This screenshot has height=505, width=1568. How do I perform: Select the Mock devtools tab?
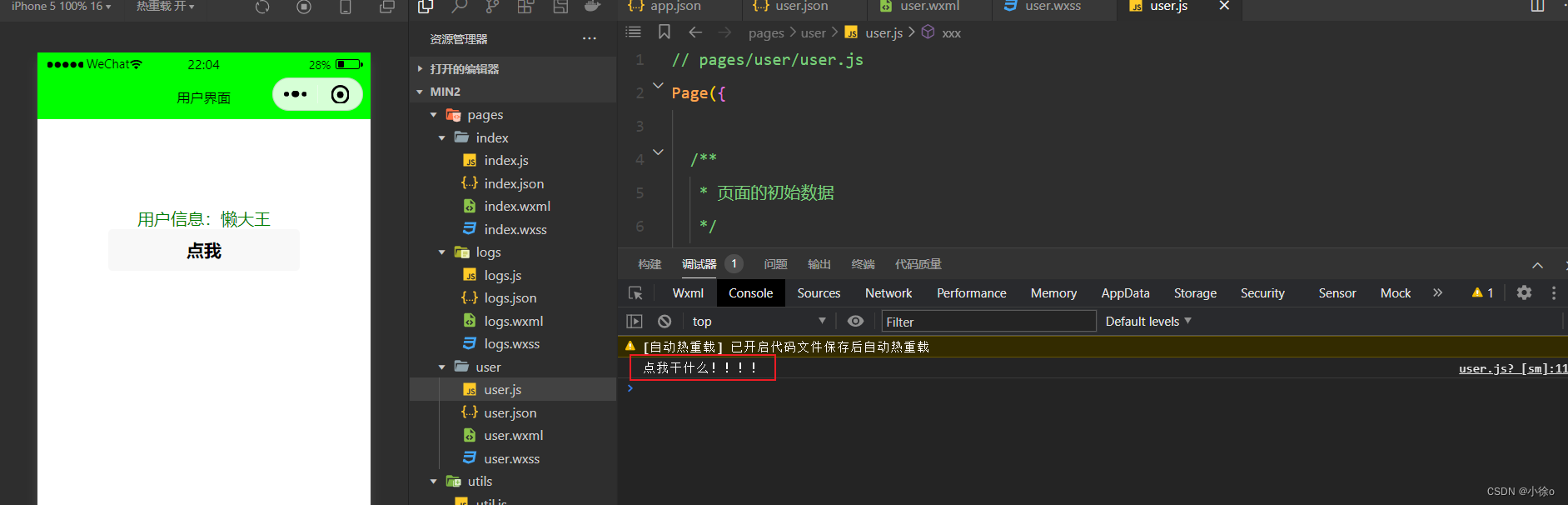point(1396,293)
